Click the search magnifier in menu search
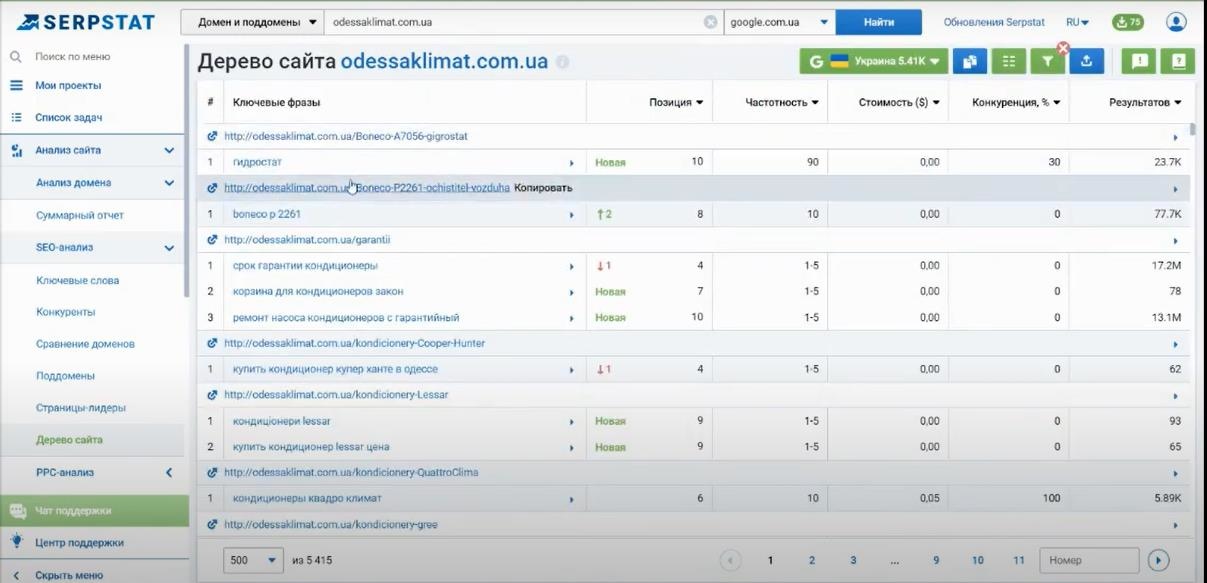This screenshot has width=1207, height=583. pos(16,57)
